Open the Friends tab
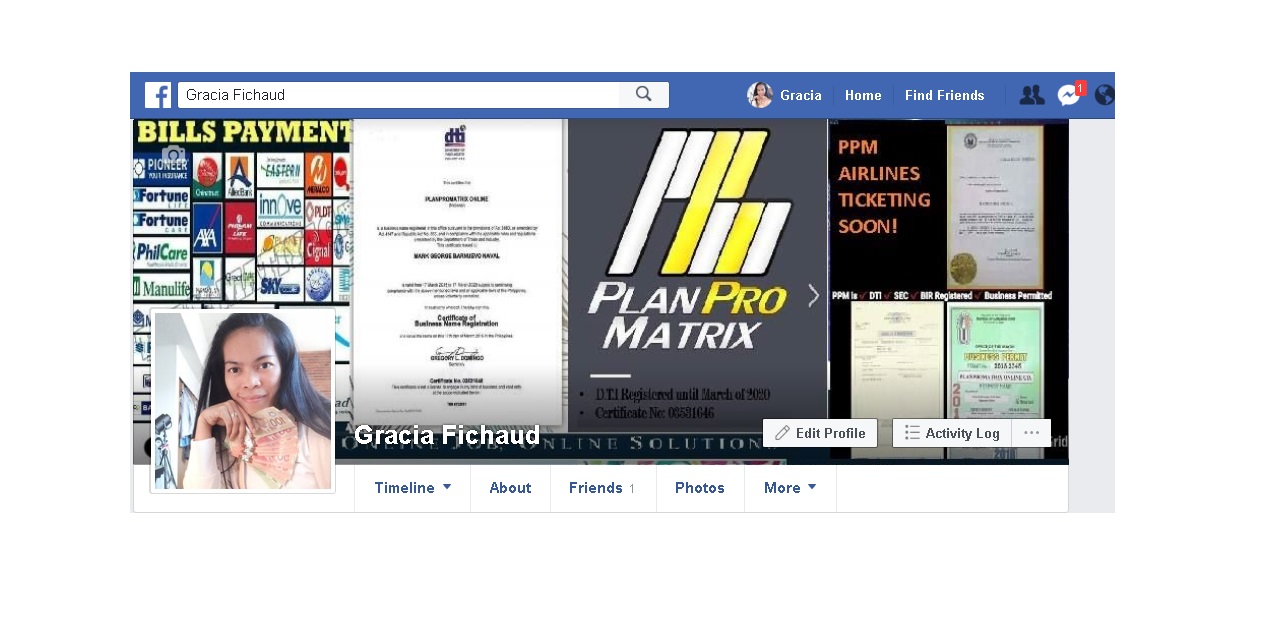Viewport: 1278px width, 642px height. [602, 488]
